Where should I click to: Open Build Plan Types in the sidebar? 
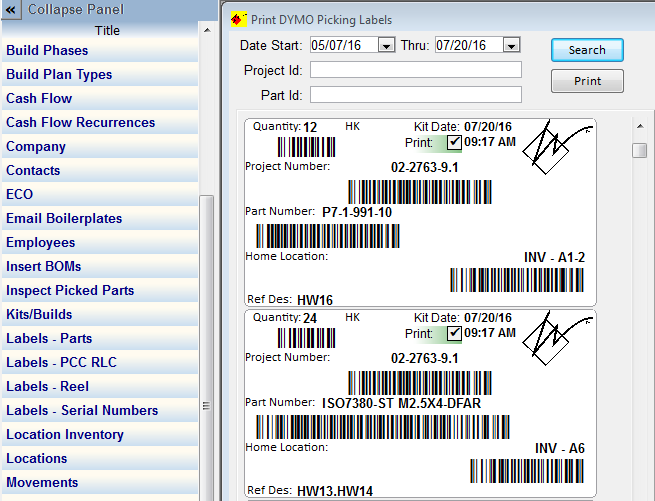click(100, 74)
